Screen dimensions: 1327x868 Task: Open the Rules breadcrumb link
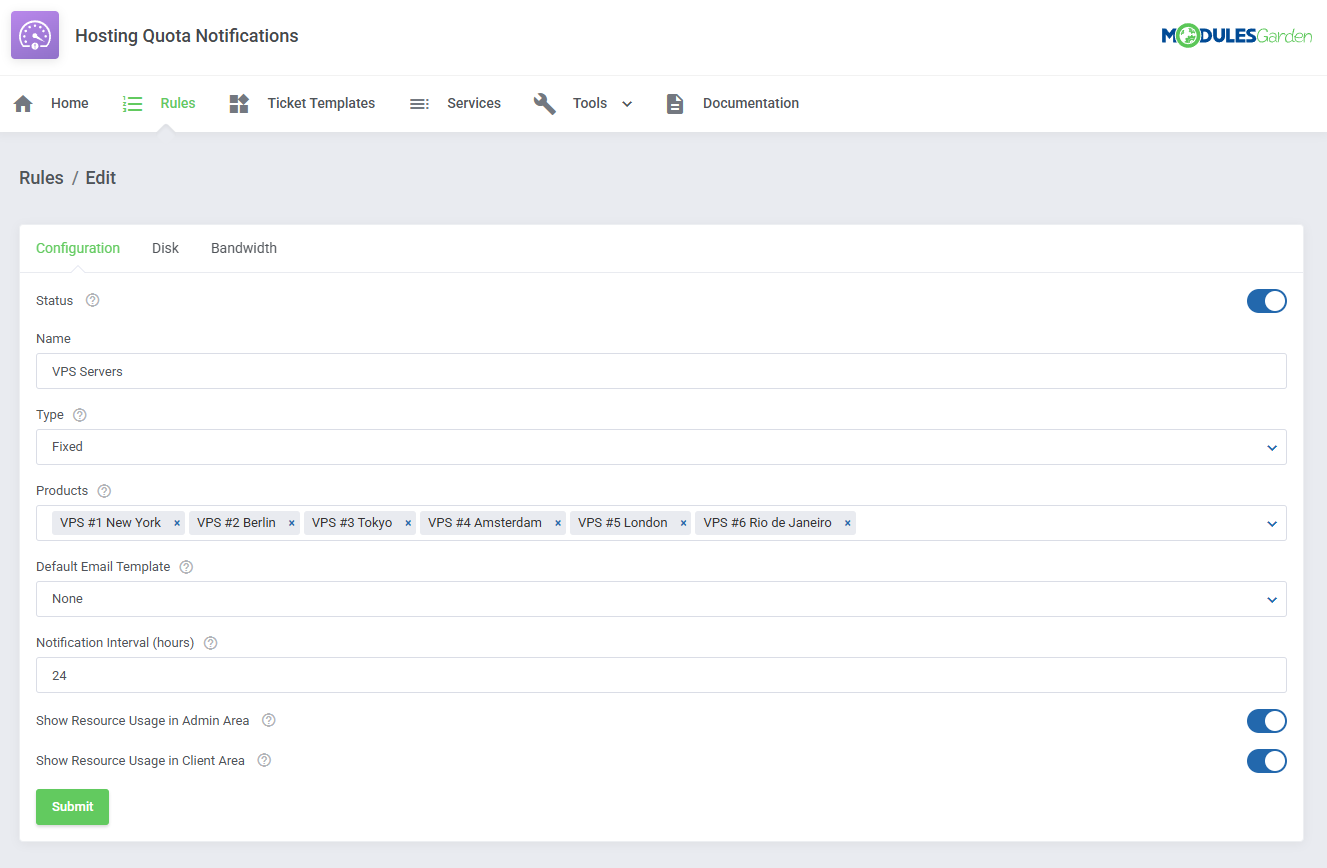[41, 177]
